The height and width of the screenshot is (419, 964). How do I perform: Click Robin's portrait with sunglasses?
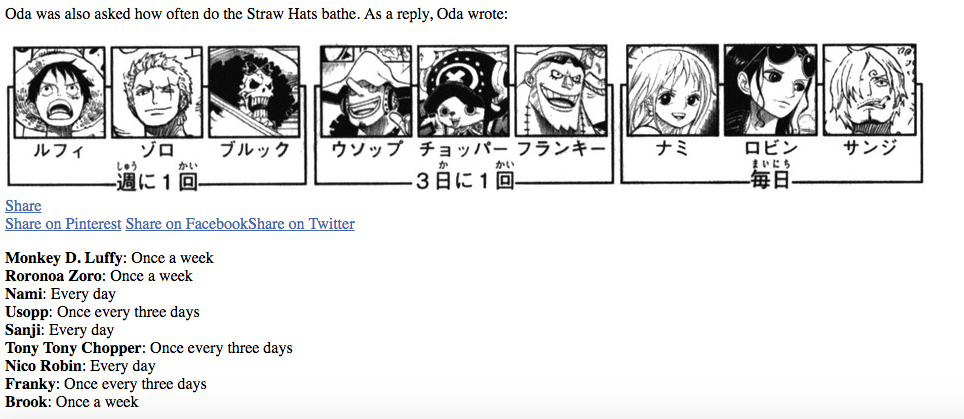pos(770,90)
